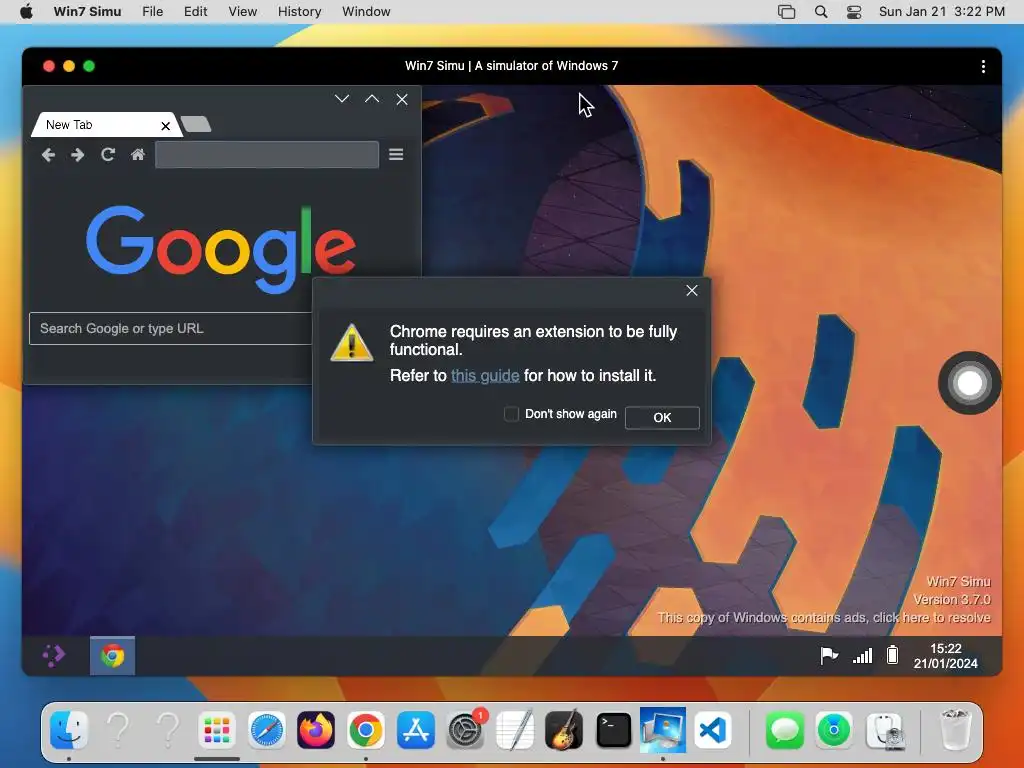Launch Safari from the Dock
The width and height of the screenshot is (1024, 768).
tap(266, 729)
